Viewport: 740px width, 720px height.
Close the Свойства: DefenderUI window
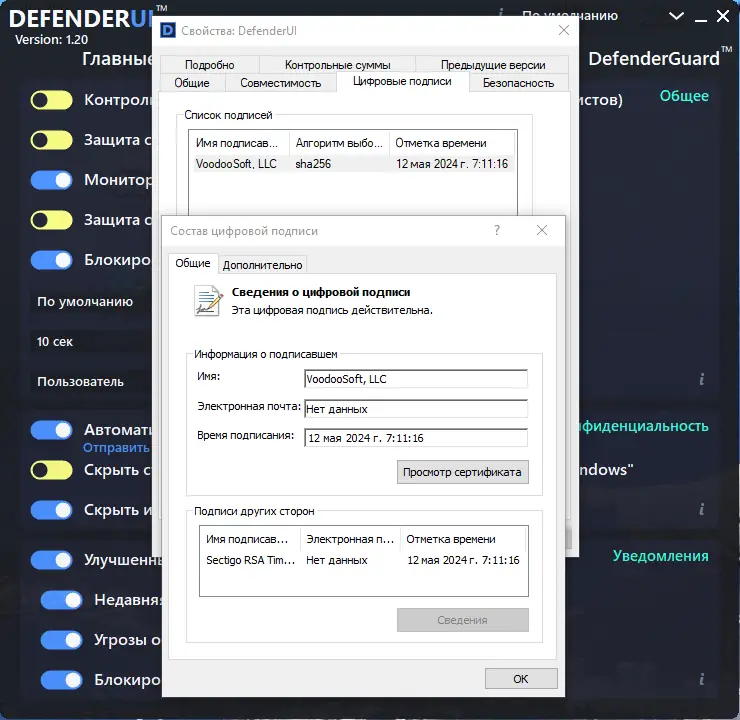tap(563, 30)
